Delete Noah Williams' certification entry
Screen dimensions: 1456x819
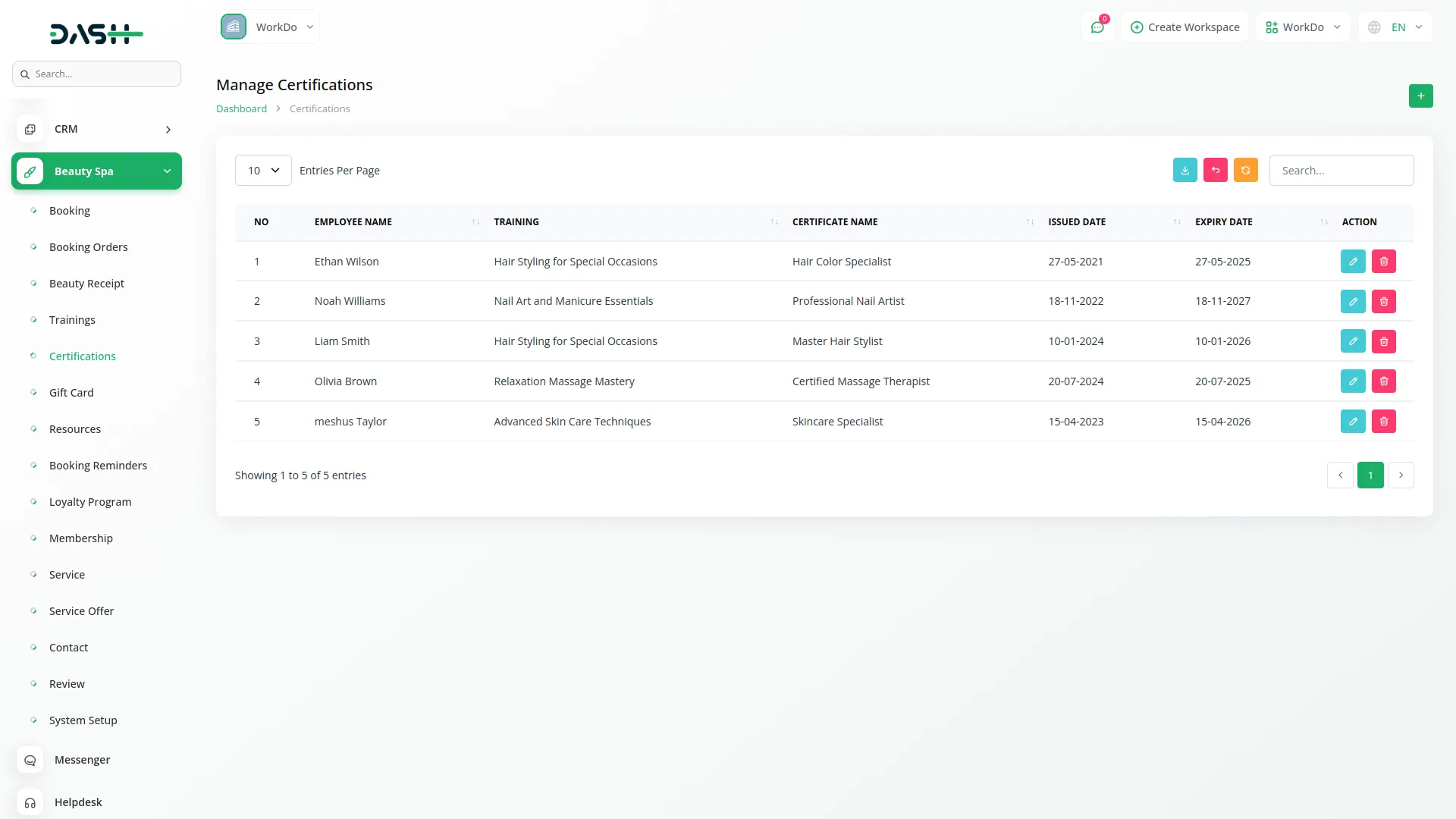(x=1383, y=302)
